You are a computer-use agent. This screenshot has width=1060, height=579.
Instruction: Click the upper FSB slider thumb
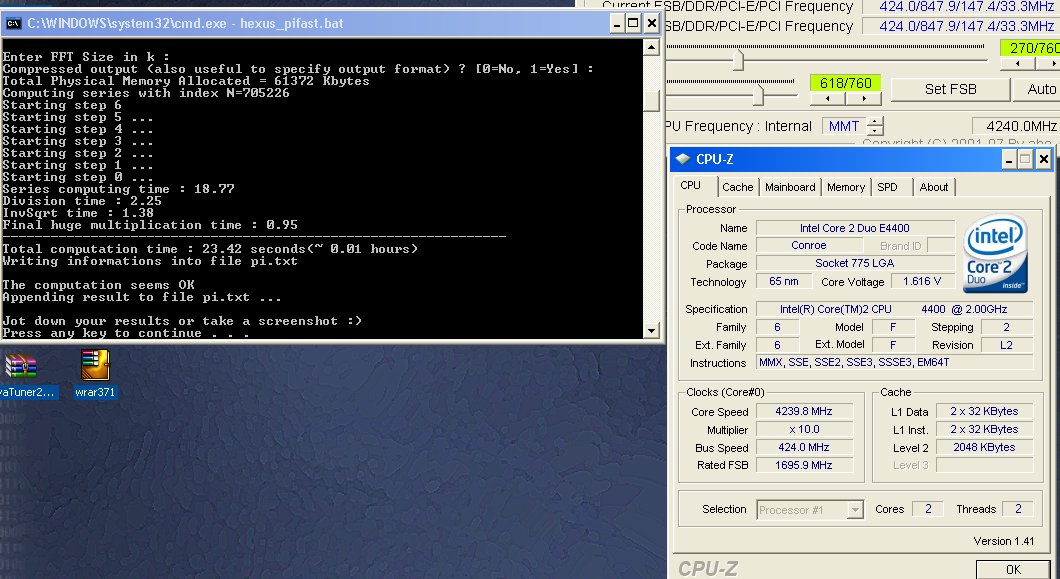[x=738, y=60]
